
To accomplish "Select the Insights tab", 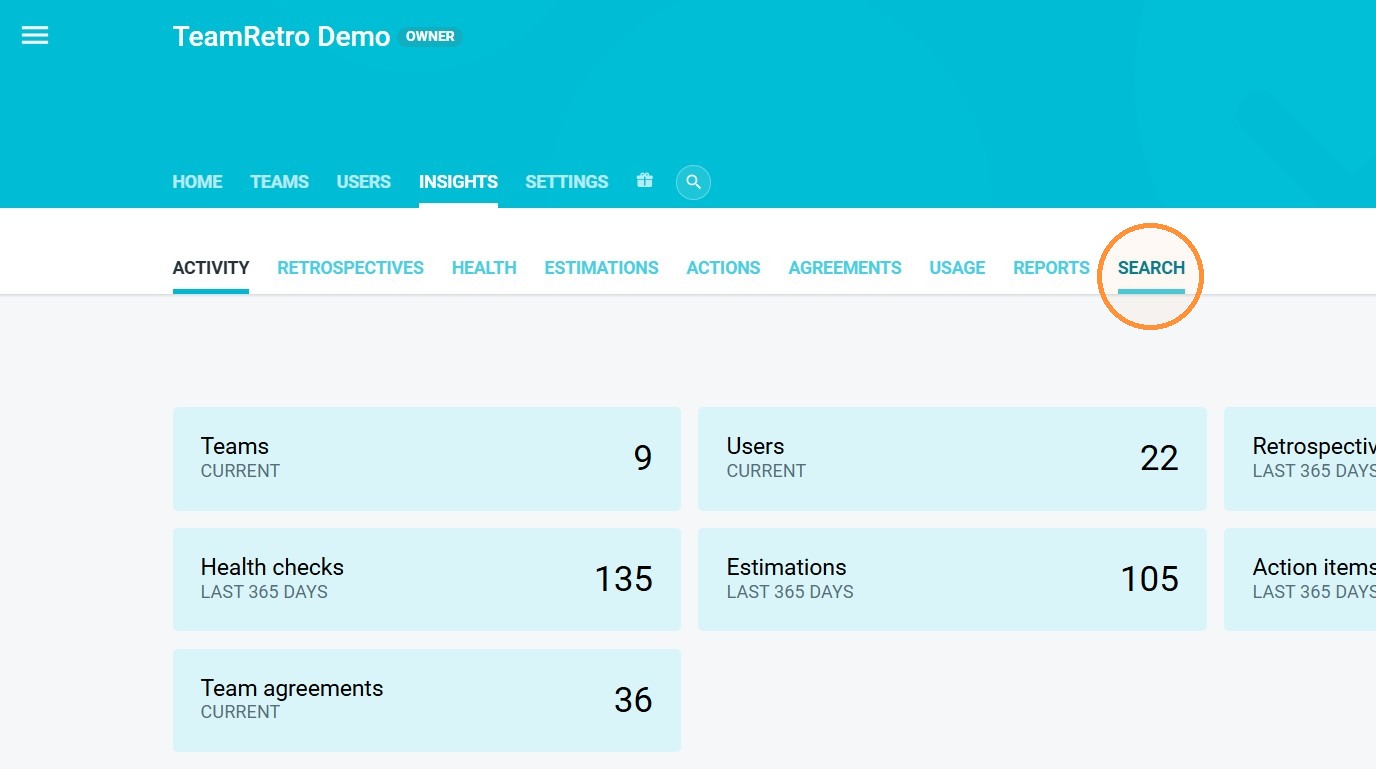I will click(x=458, y=182).
